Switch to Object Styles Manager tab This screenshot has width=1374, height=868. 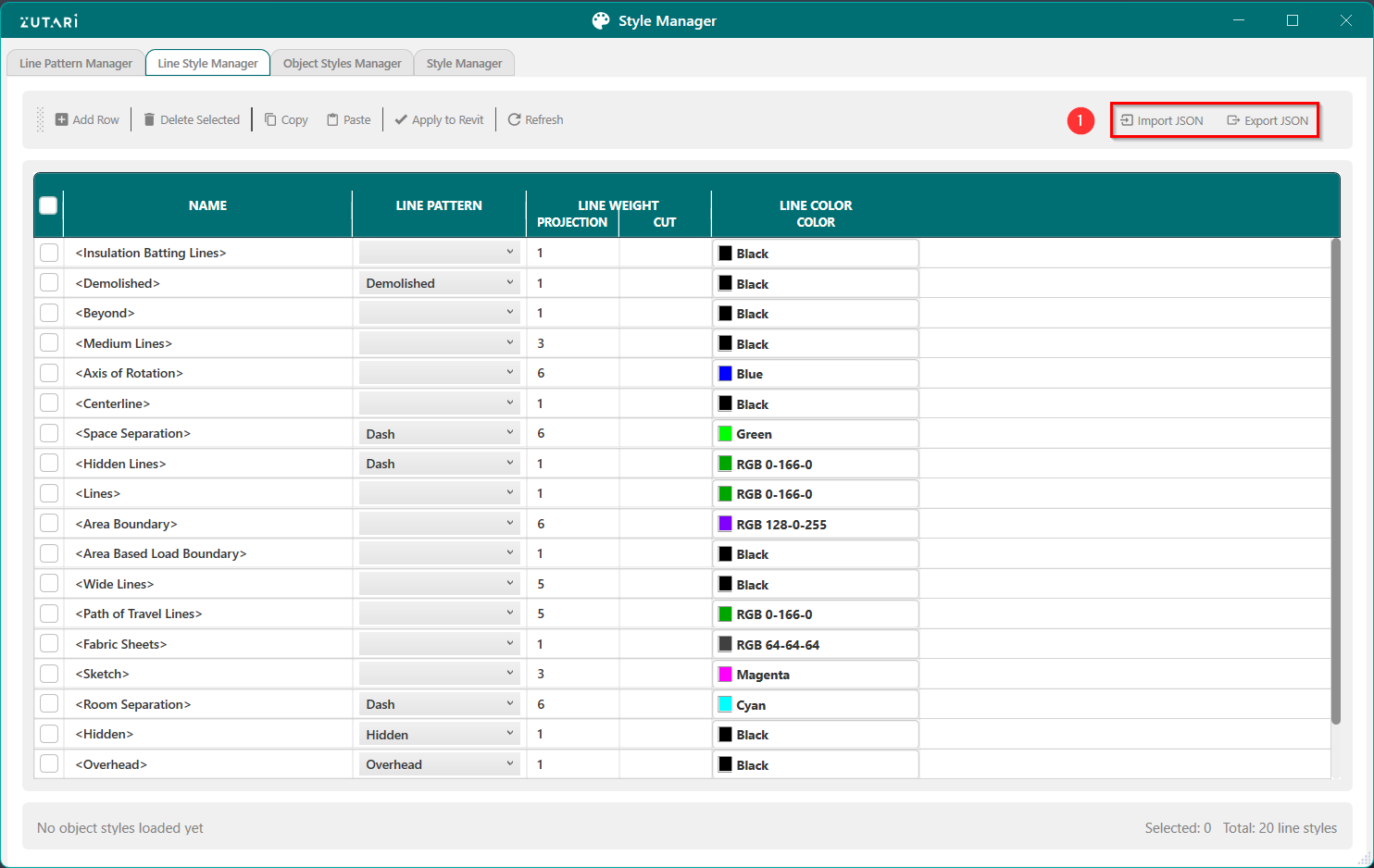pos(342,63)
